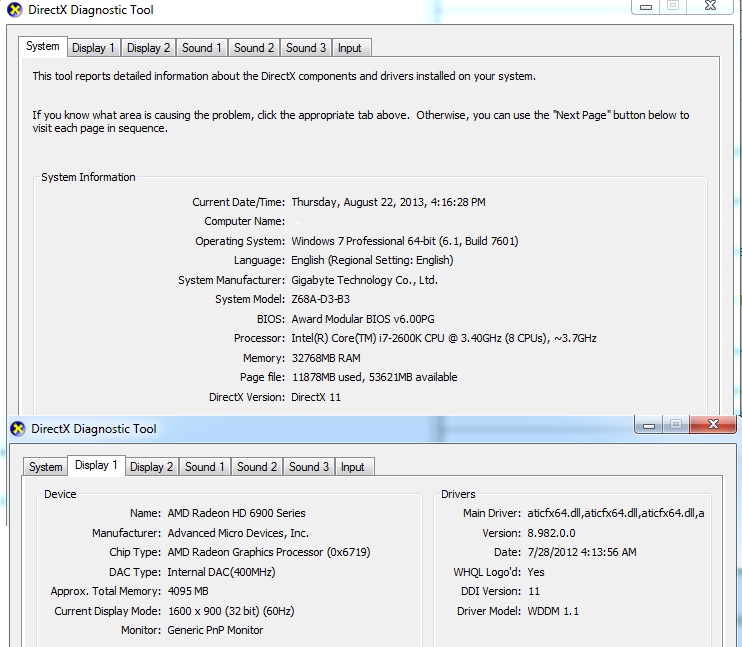This screenshot has width=742, height=647.
Task: Click the 'Drivers' group heading
Action: (458, 494)
